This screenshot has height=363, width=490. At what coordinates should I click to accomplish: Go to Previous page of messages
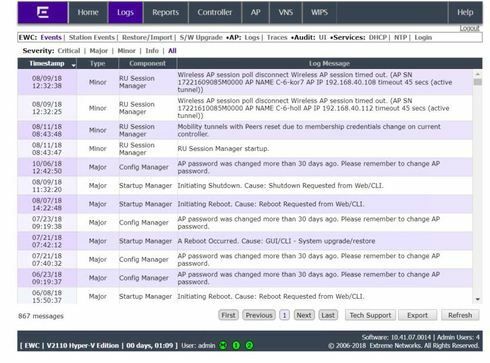tap(259, 315)
